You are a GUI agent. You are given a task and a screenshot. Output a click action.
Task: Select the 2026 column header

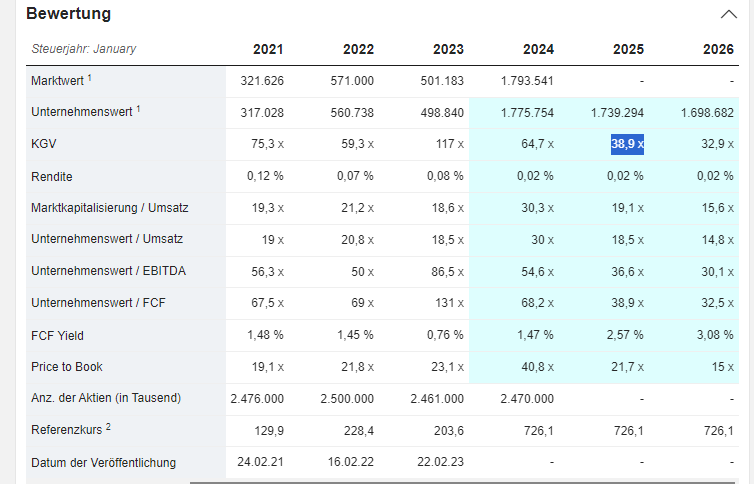(718, 49)
